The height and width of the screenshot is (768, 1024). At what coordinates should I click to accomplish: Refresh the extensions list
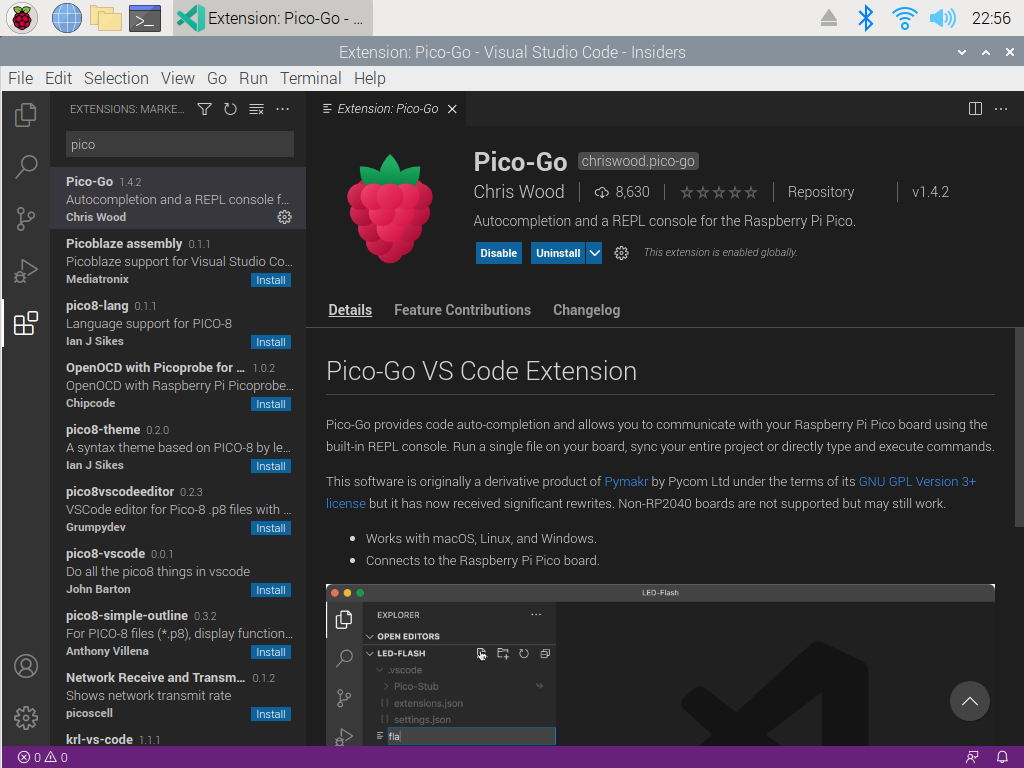[x=231, y=109]
